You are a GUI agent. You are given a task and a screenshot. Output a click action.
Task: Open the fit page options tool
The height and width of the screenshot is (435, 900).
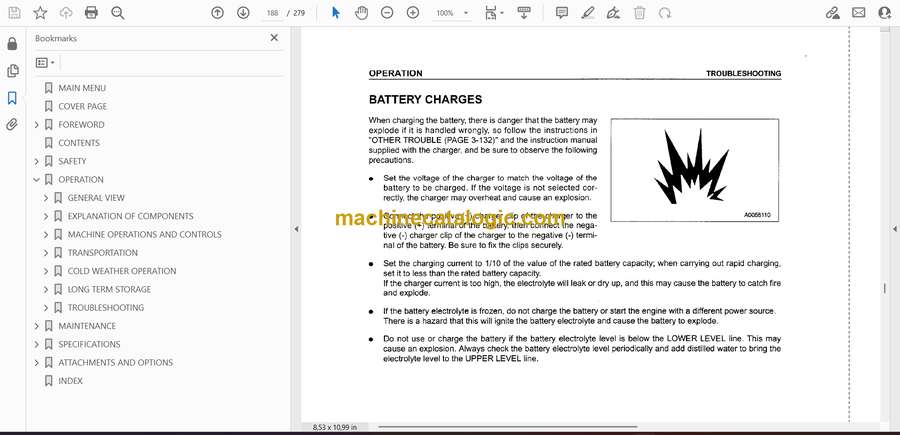point(494,13)
